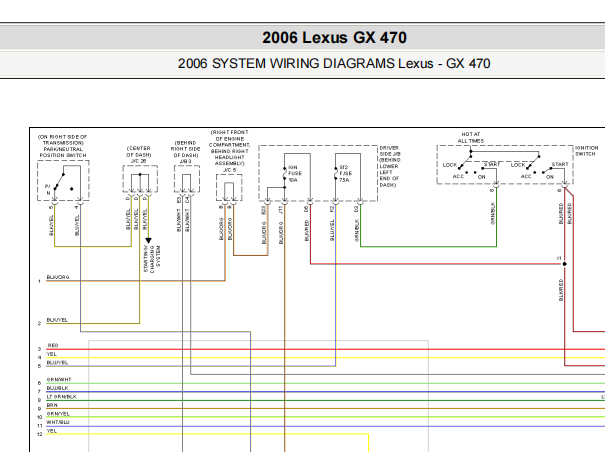
Task: Click the "WHT/BLU" wire label in row 11
Action: pyautogui.click(x=58, y=422)
